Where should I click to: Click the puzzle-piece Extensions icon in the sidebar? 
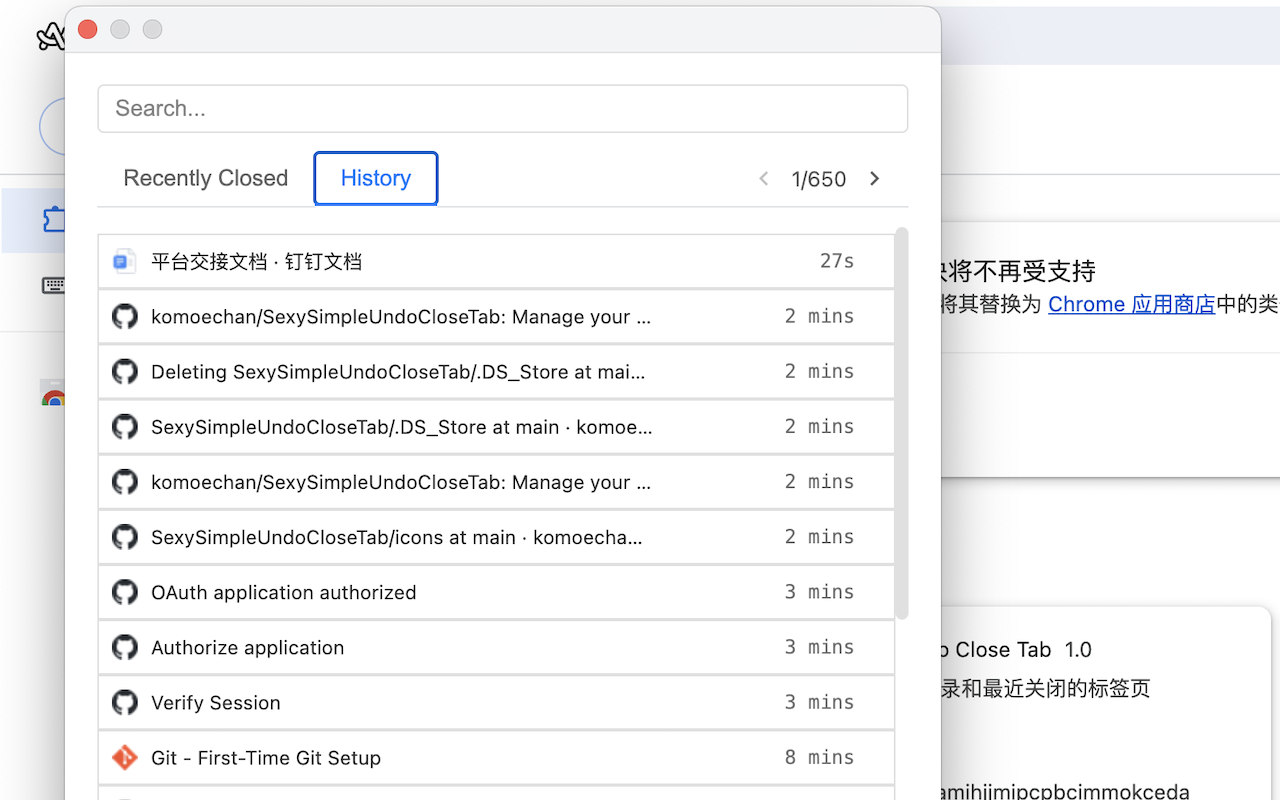[57, 219]
